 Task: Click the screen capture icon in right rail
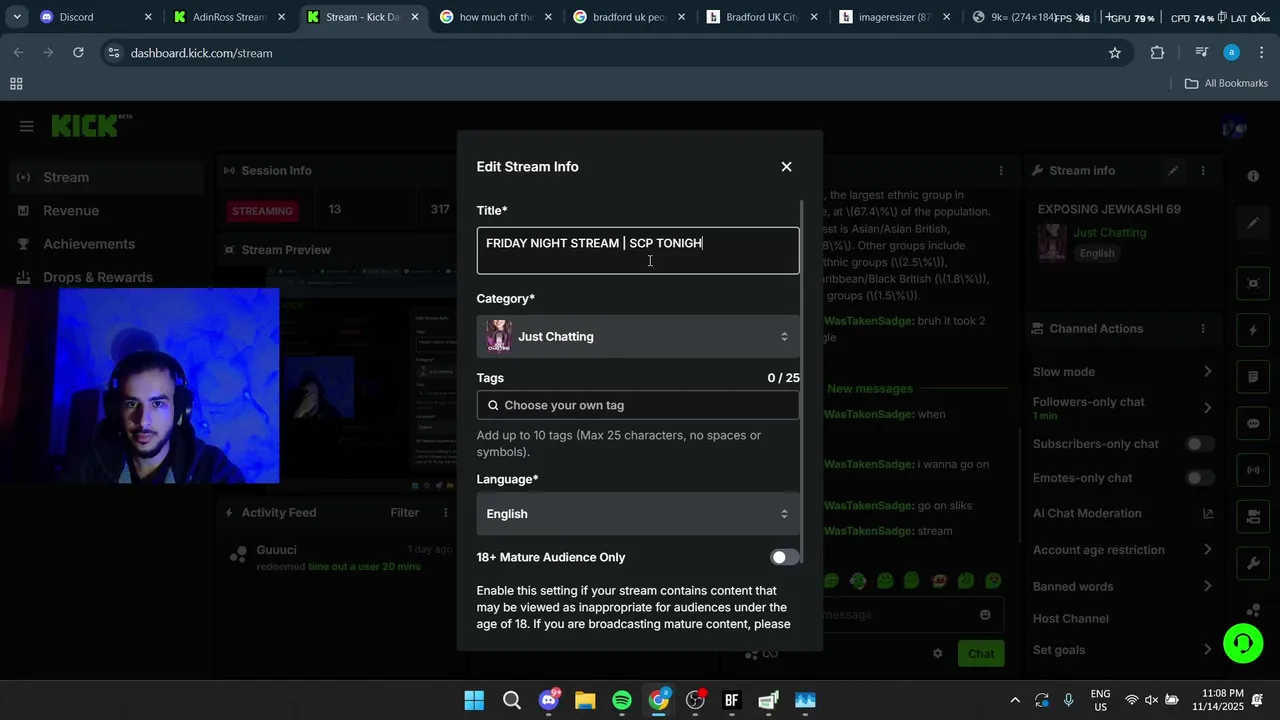[1253, 283]
